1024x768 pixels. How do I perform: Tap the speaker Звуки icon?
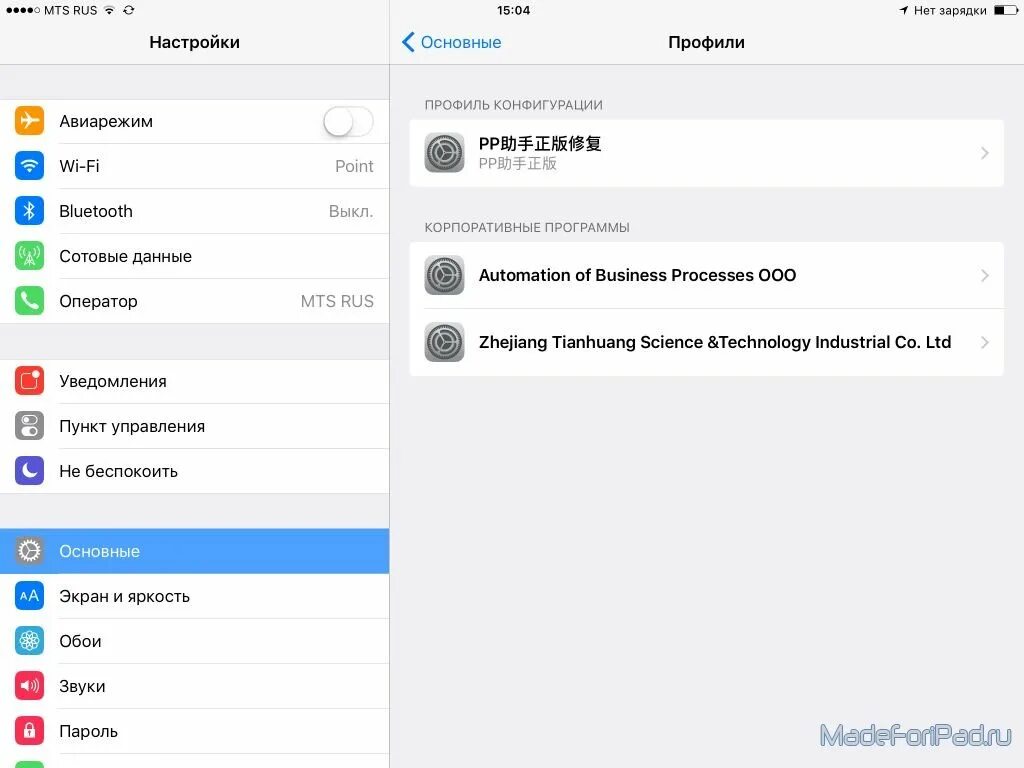point(29,686)
